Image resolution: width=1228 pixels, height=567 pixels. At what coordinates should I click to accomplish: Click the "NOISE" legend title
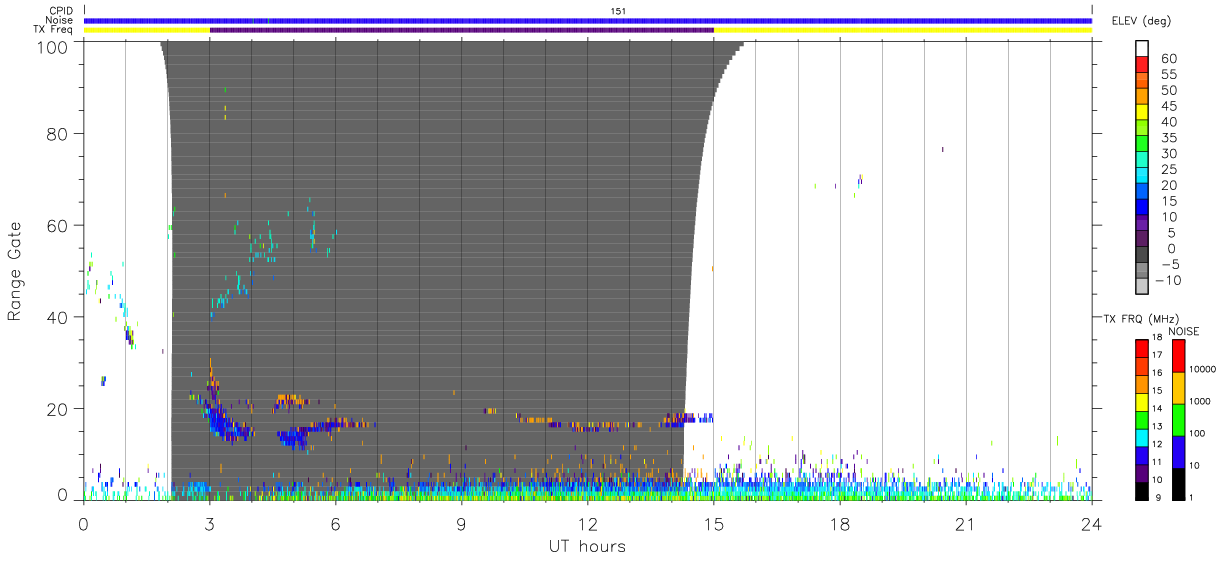click(x=1183, y=331)
